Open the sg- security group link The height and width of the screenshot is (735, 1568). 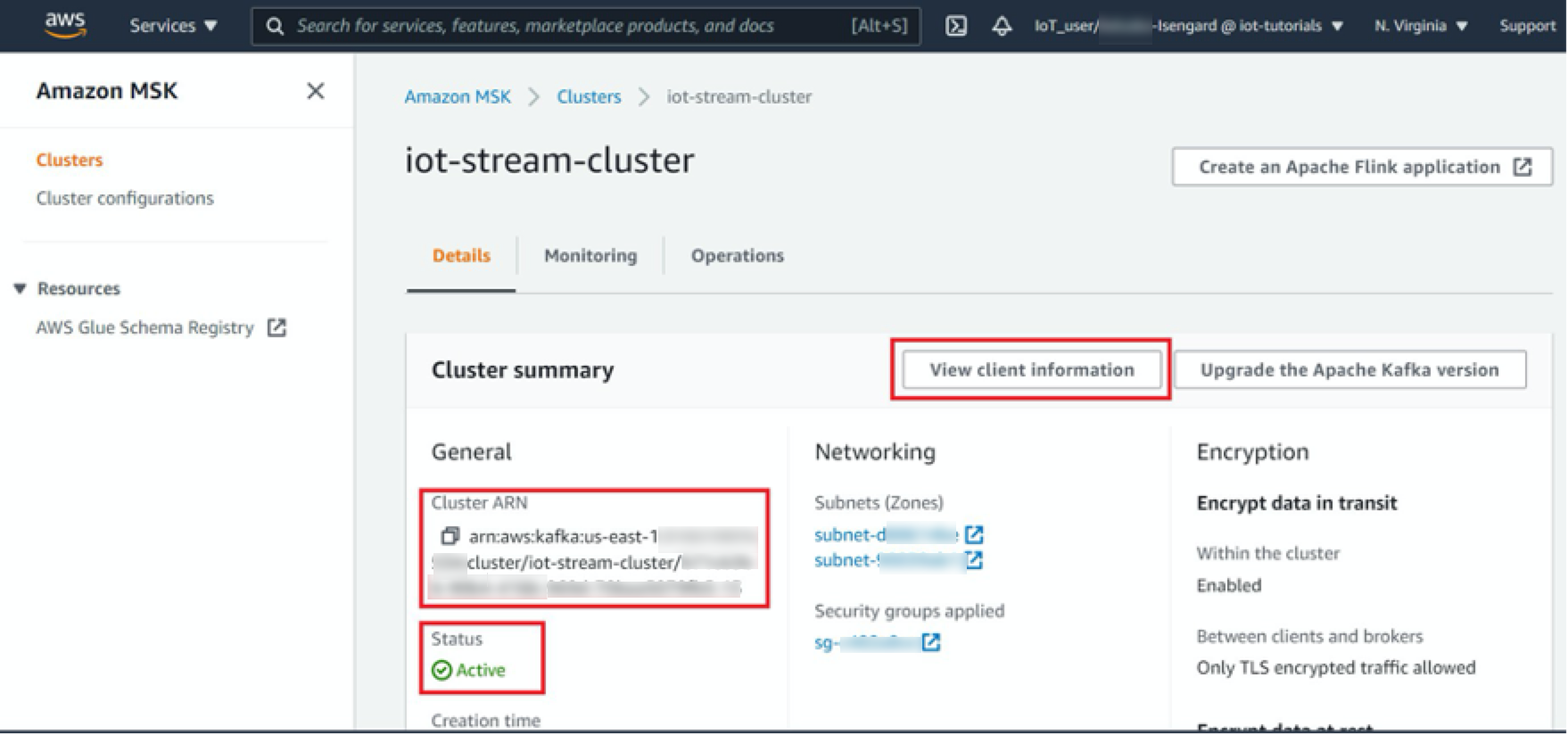pyautogui.click(x=865, y=642)
